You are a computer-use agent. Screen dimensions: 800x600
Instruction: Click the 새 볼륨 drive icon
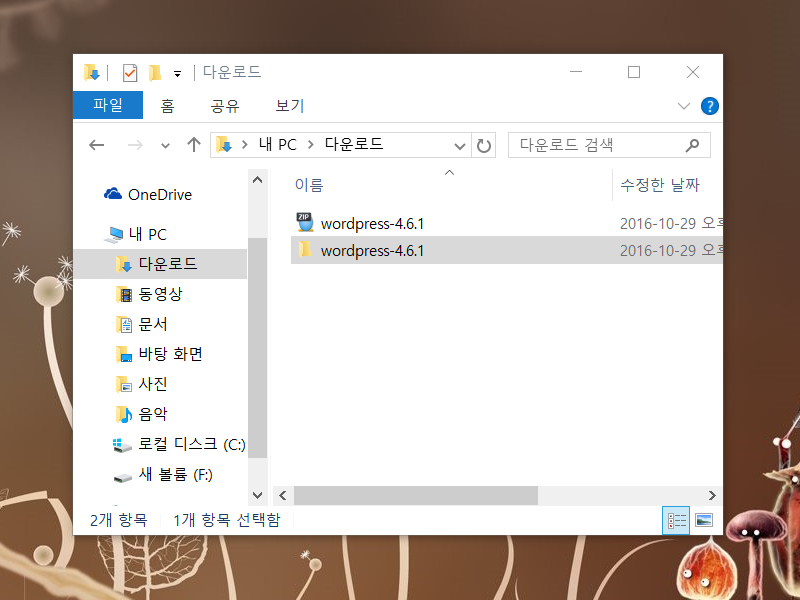(x=122, y=478)
